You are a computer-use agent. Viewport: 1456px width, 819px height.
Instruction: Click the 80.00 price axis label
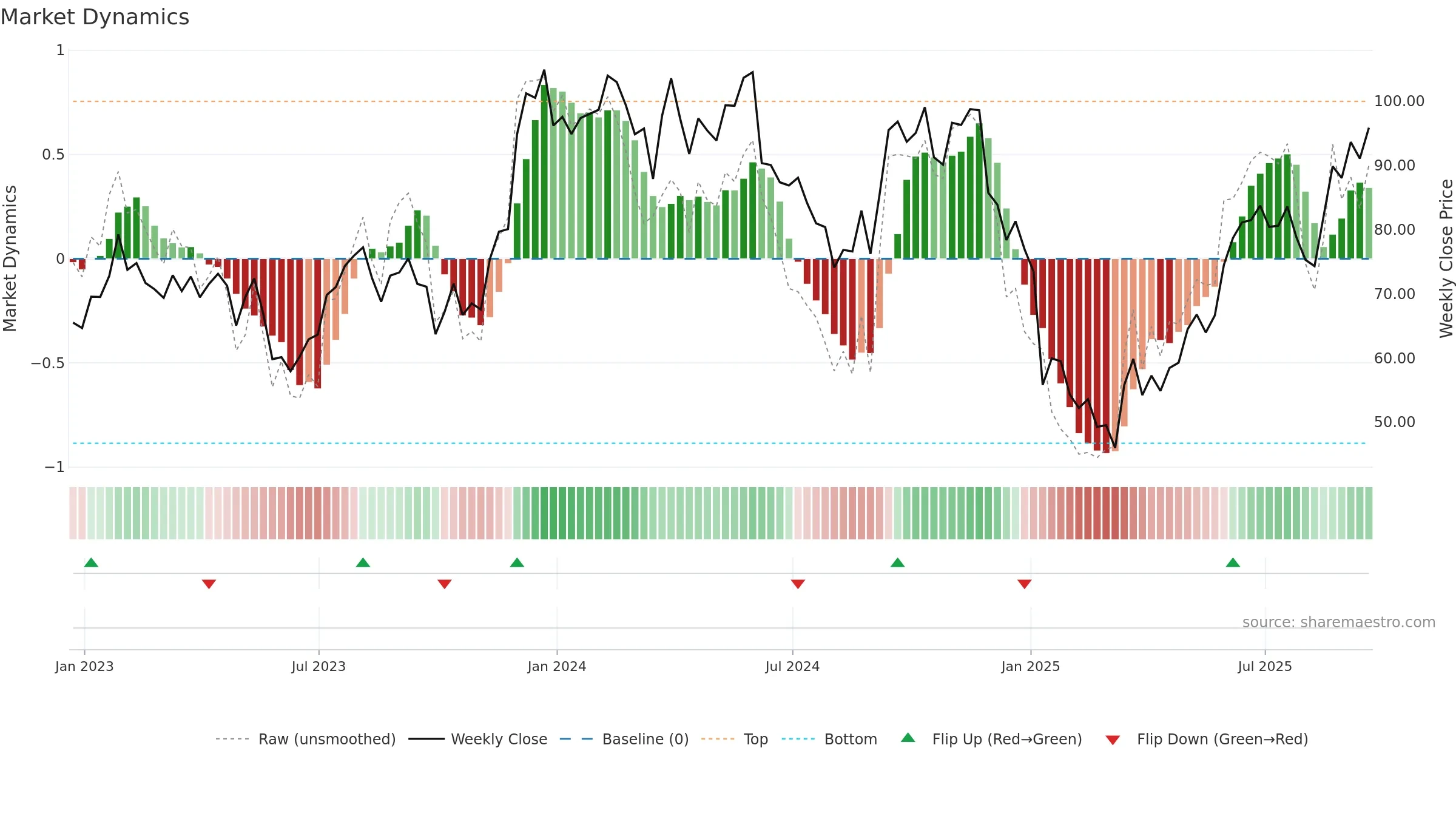[x=1395, y=230]
